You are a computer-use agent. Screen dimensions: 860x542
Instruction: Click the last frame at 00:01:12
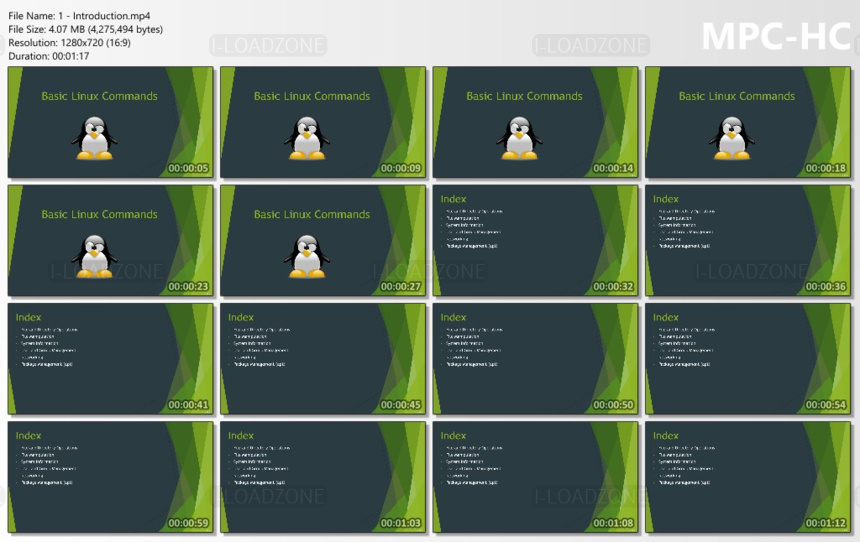click(748, 477)
